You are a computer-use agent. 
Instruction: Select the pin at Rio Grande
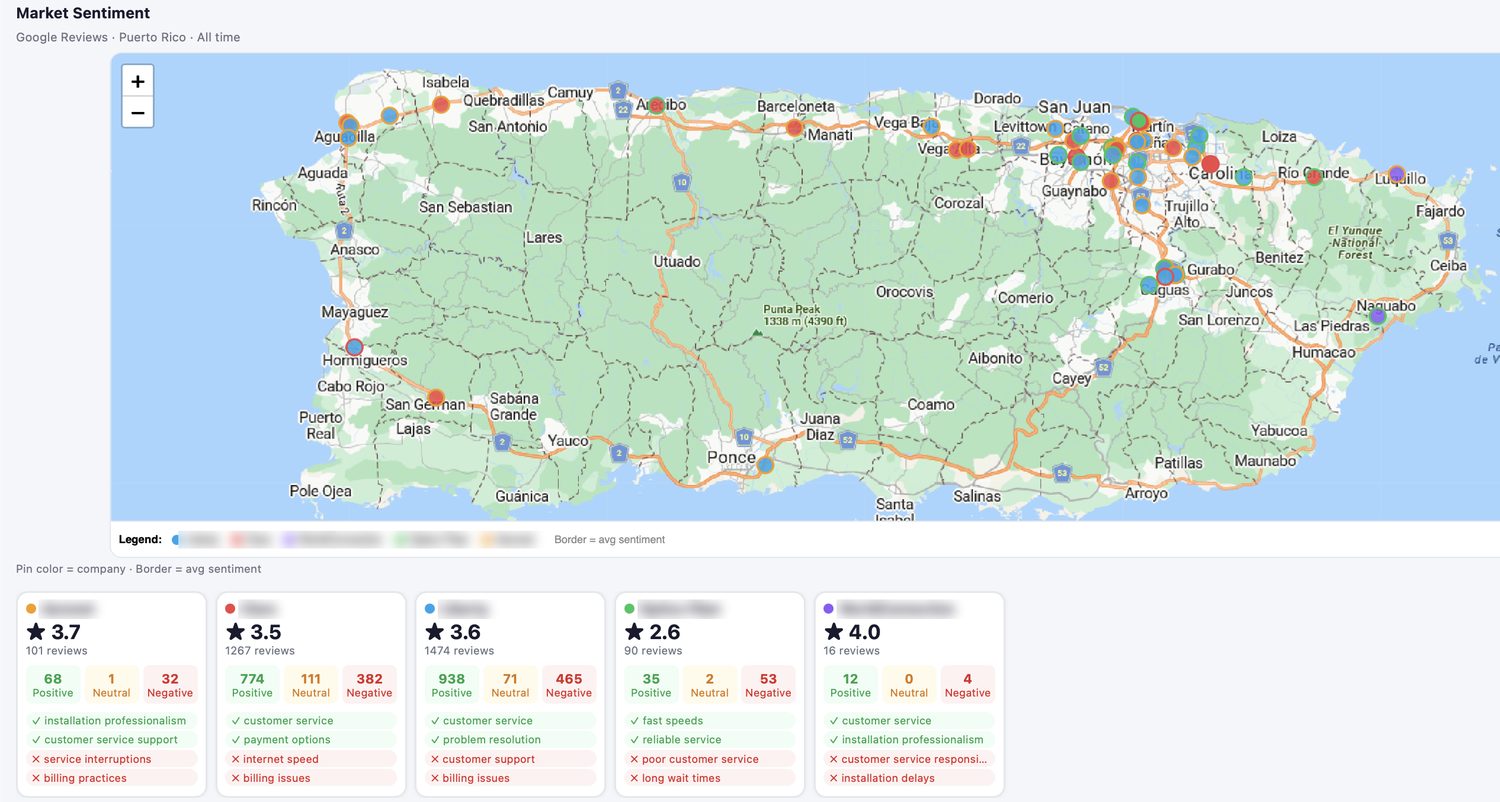pyautogui.click(x=1314, y=177)
